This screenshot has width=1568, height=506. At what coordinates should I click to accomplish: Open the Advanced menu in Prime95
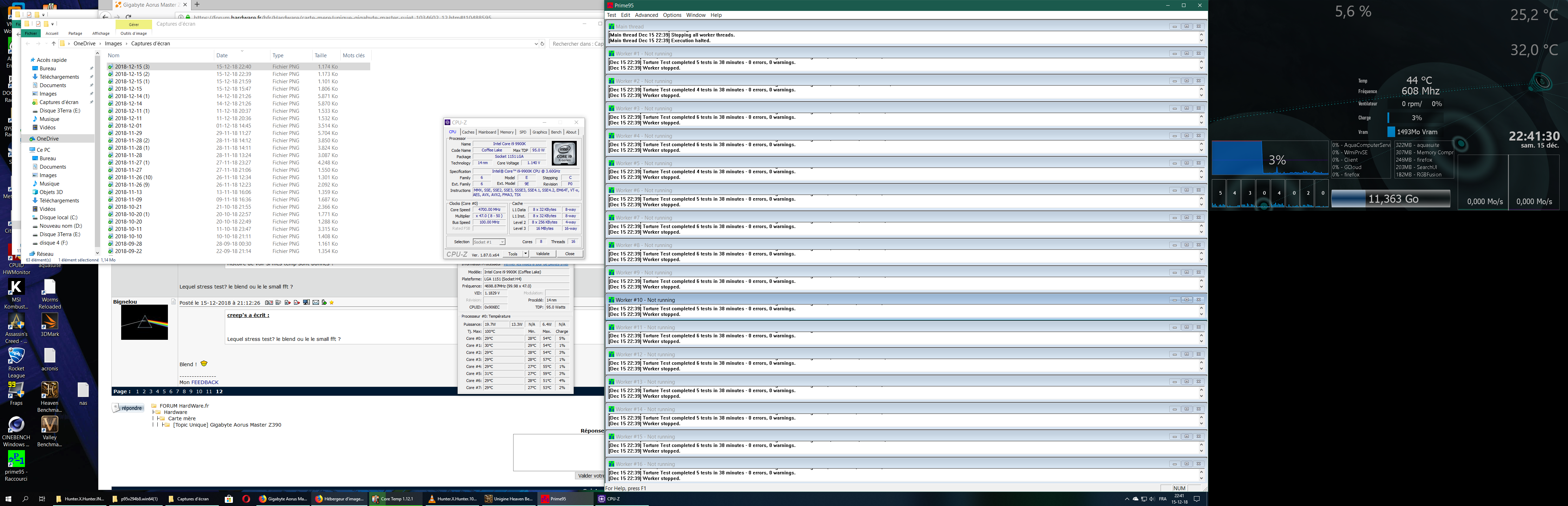(646, 15)
